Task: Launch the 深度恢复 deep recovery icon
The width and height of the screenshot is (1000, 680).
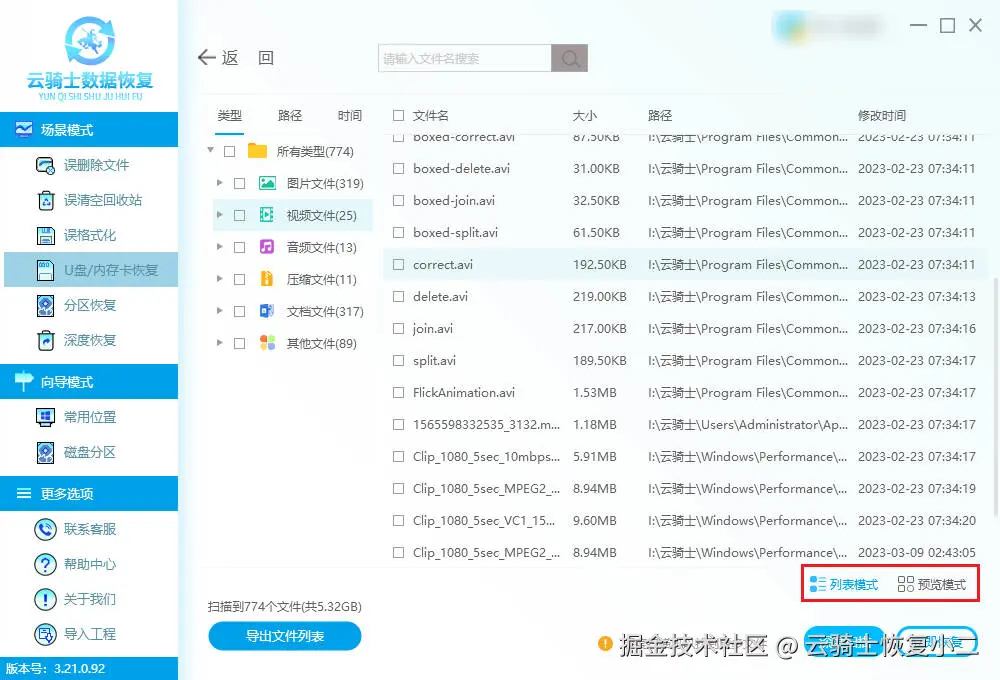Action: tap(45, 341)
